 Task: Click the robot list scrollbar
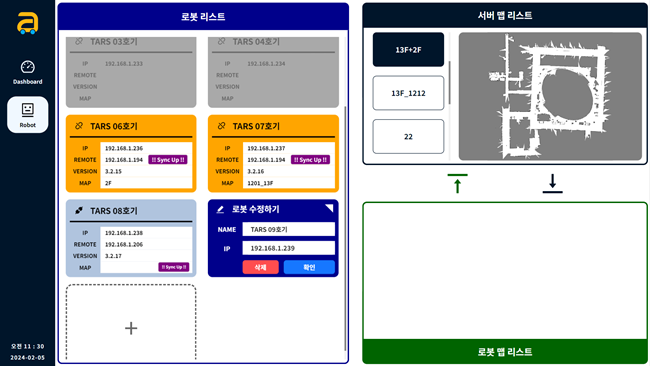(x=345, y=228)
